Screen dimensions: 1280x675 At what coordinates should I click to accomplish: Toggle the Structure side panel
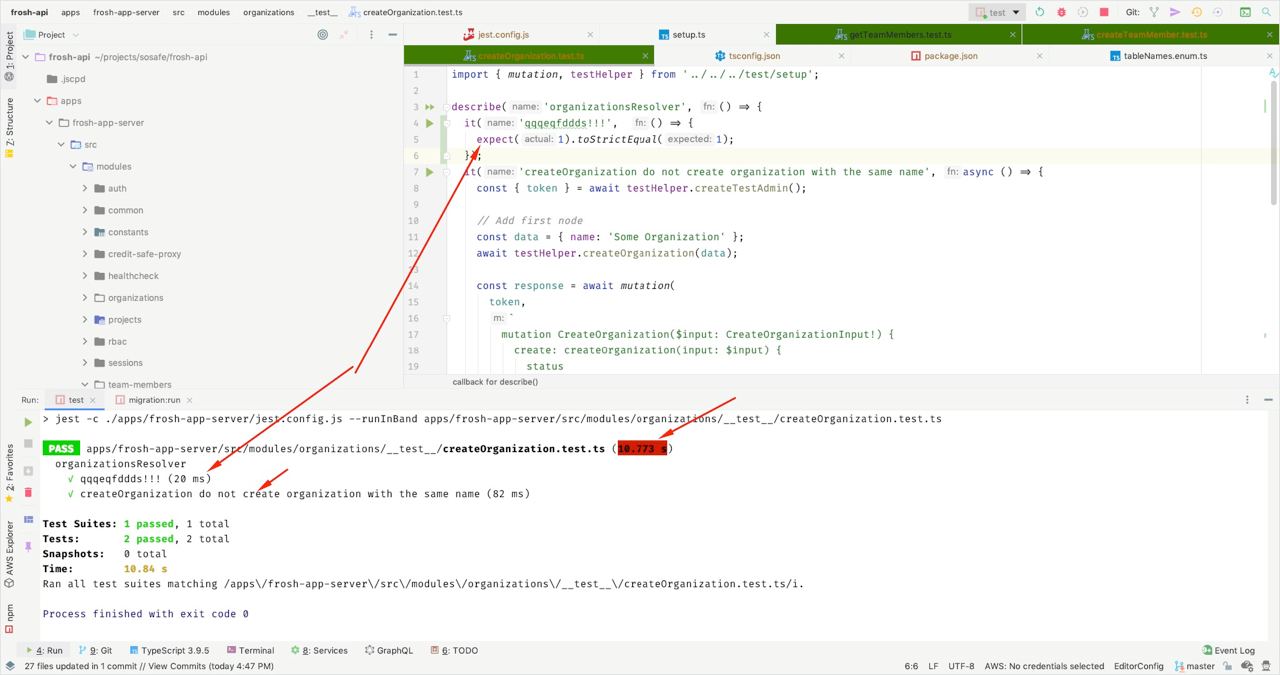tap(9, 128)
